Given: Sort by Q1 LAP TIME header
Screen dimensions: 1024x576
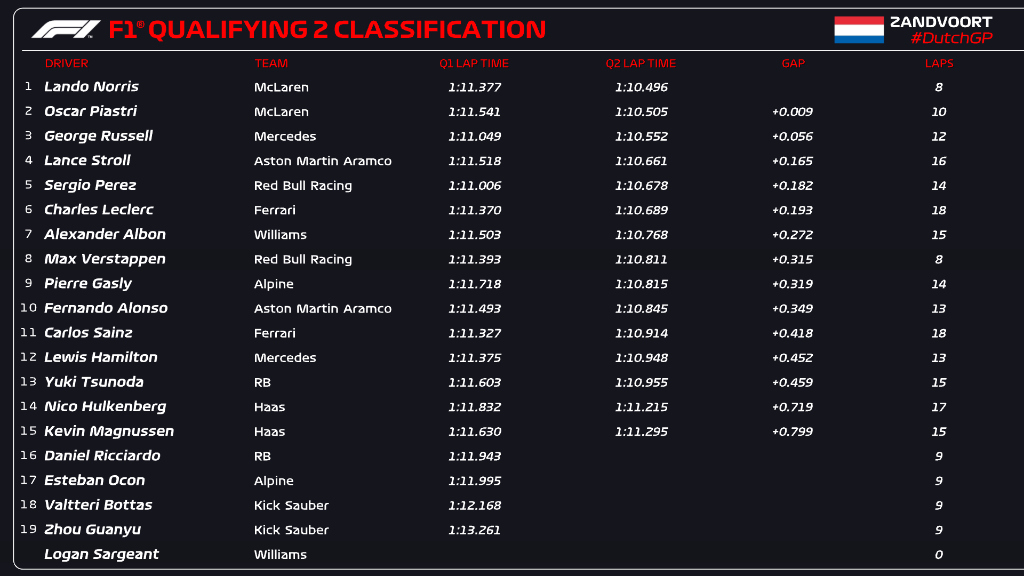Looking at the screenshot, I should pyautogui.click(x=474, y=63).
